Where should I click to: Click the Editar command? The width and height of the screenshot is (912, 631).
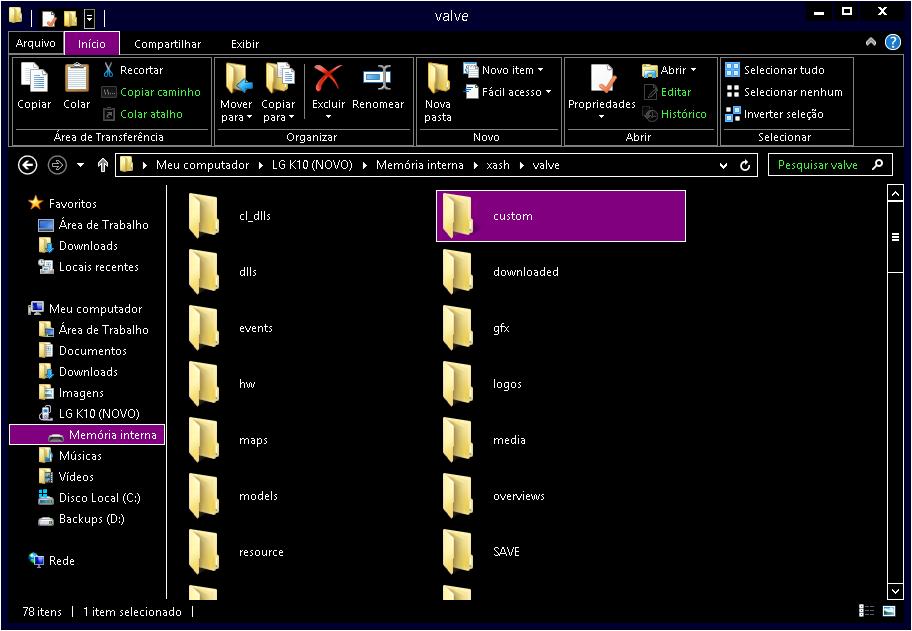pos(667,92)
